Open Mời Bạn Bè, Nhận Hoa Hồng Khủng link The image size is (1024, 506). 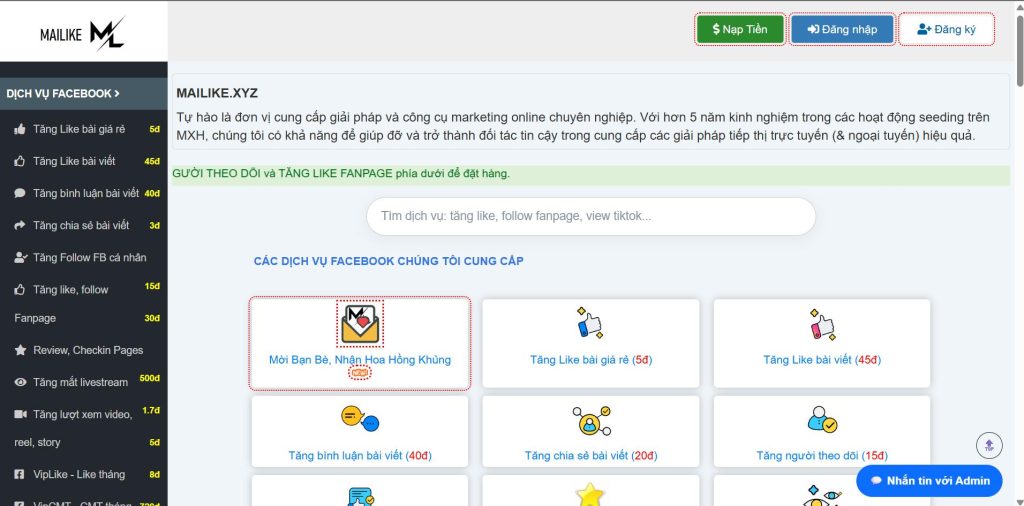coord(360,360)
